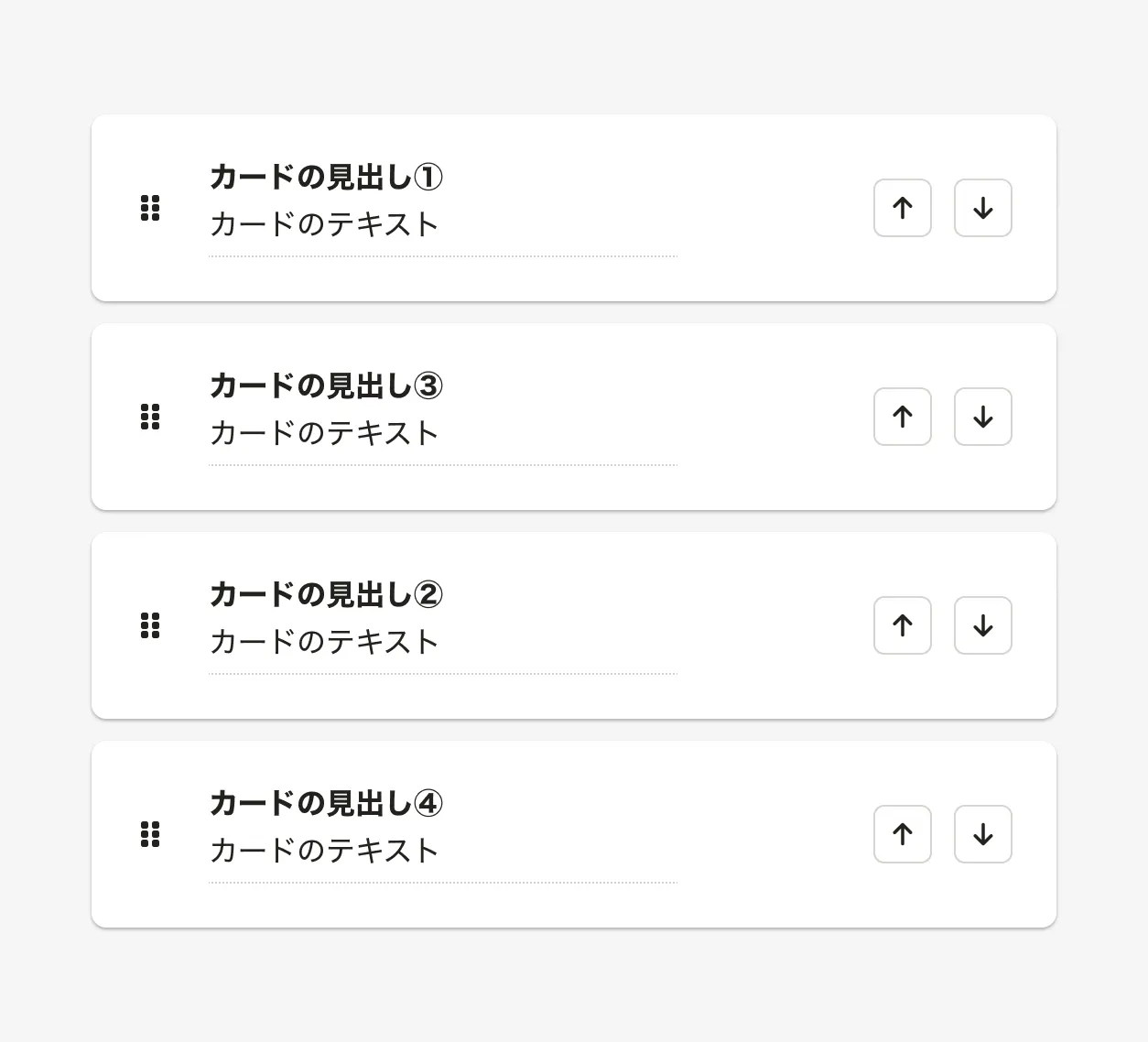The height and width of the screenshot is (1042, 1148).
Task: Click drag handle of card ③
Action: 150,417
